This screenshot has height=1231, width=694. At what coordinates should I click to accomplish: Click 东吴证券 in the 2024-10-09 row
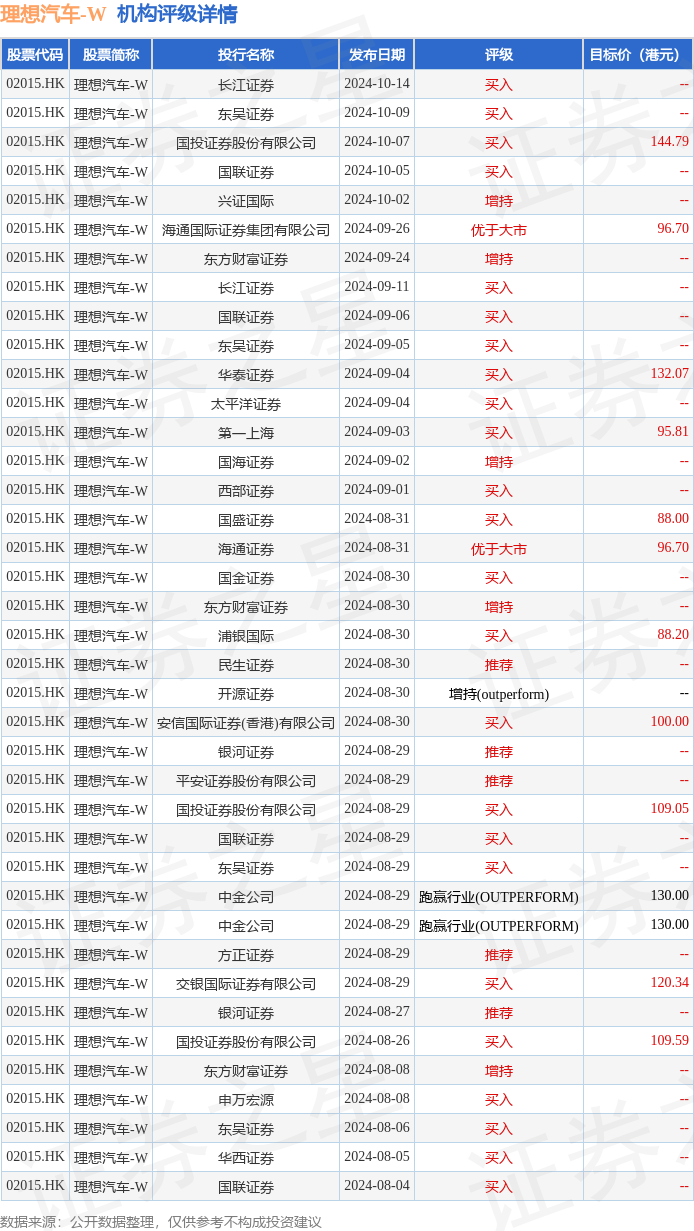[x=246, y=113]
